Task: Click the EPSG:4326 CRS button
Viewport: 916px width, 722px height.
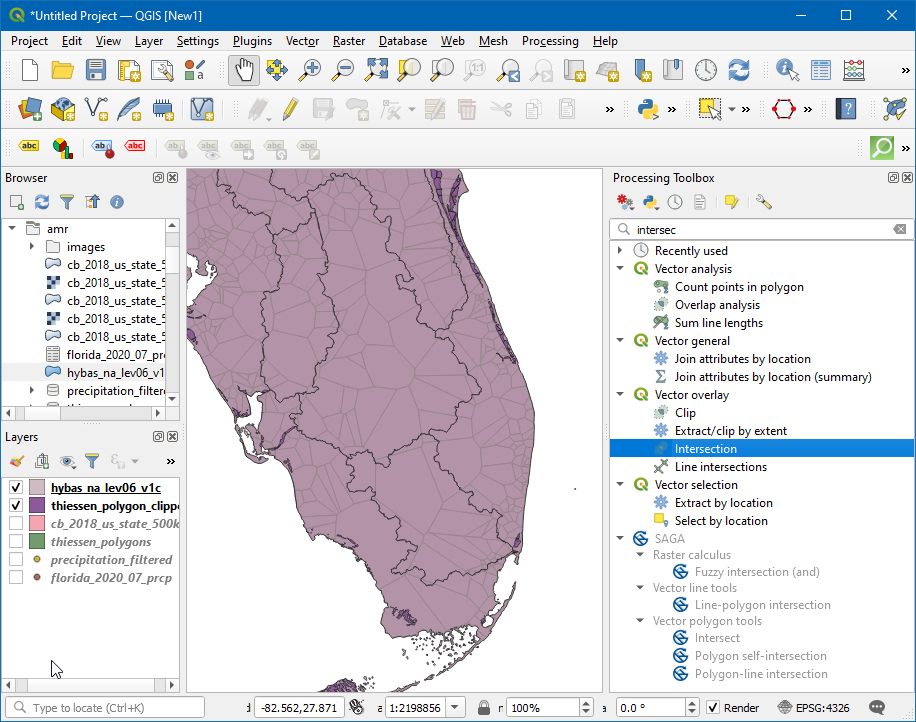Action: pyautogui.click(x=819, y=707)
